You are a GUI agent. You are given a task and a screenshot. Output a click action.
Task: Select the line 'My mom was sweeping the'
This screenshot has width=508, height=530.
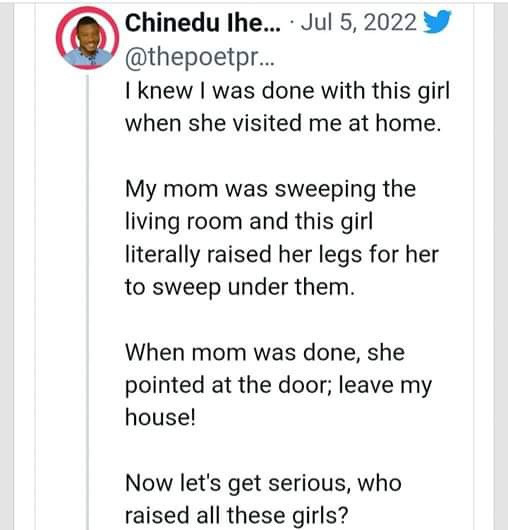tap(270, 190)
